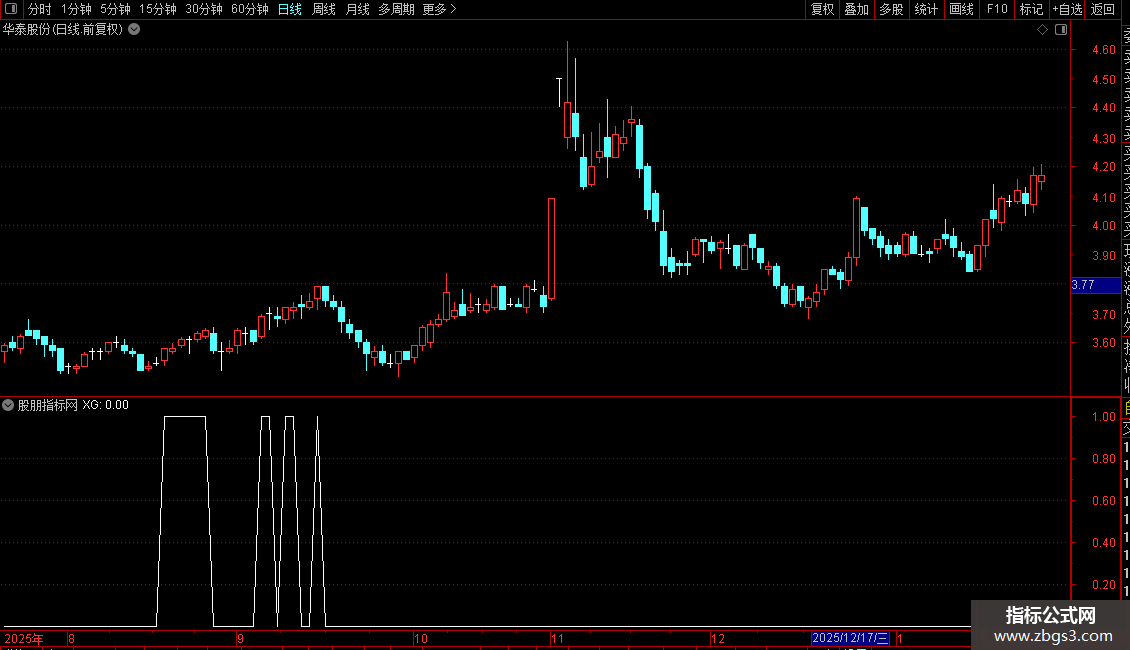Screen dimensions: 1130x650
Task: Expand the 更多 periods menu
Action: point(440,9)
